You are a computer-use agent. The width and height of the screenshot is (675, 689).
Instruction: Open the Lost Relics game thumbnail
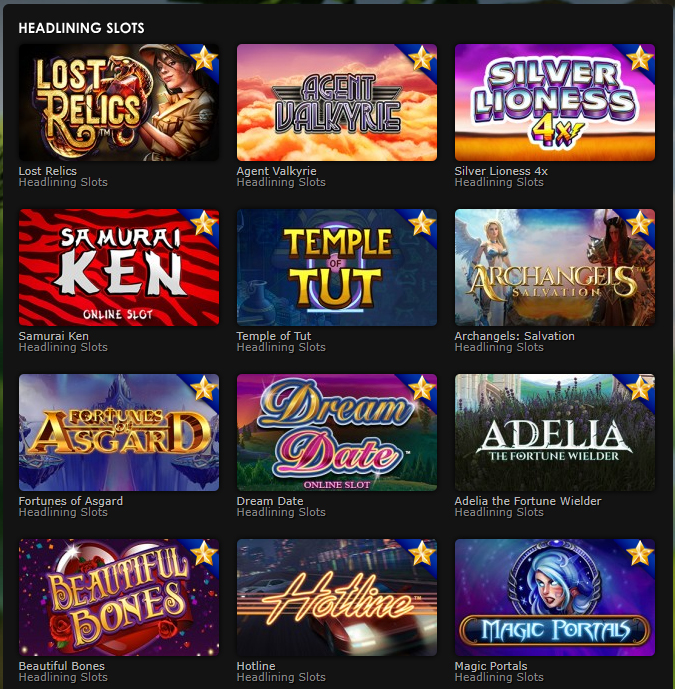[x=119, y=102]
